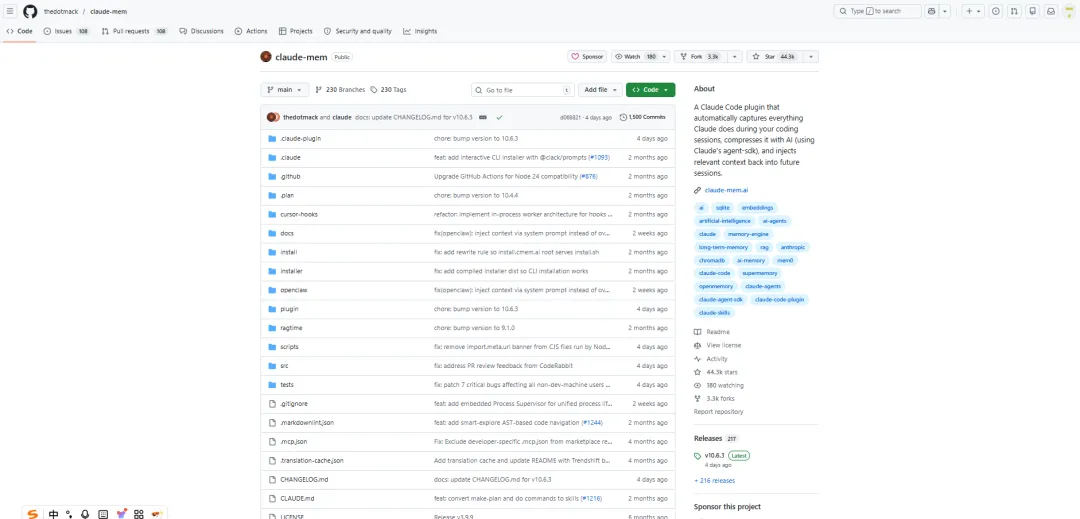Screen dimensions: 1080x519
Task: Open the .github folder
Action: click(290, 176)
